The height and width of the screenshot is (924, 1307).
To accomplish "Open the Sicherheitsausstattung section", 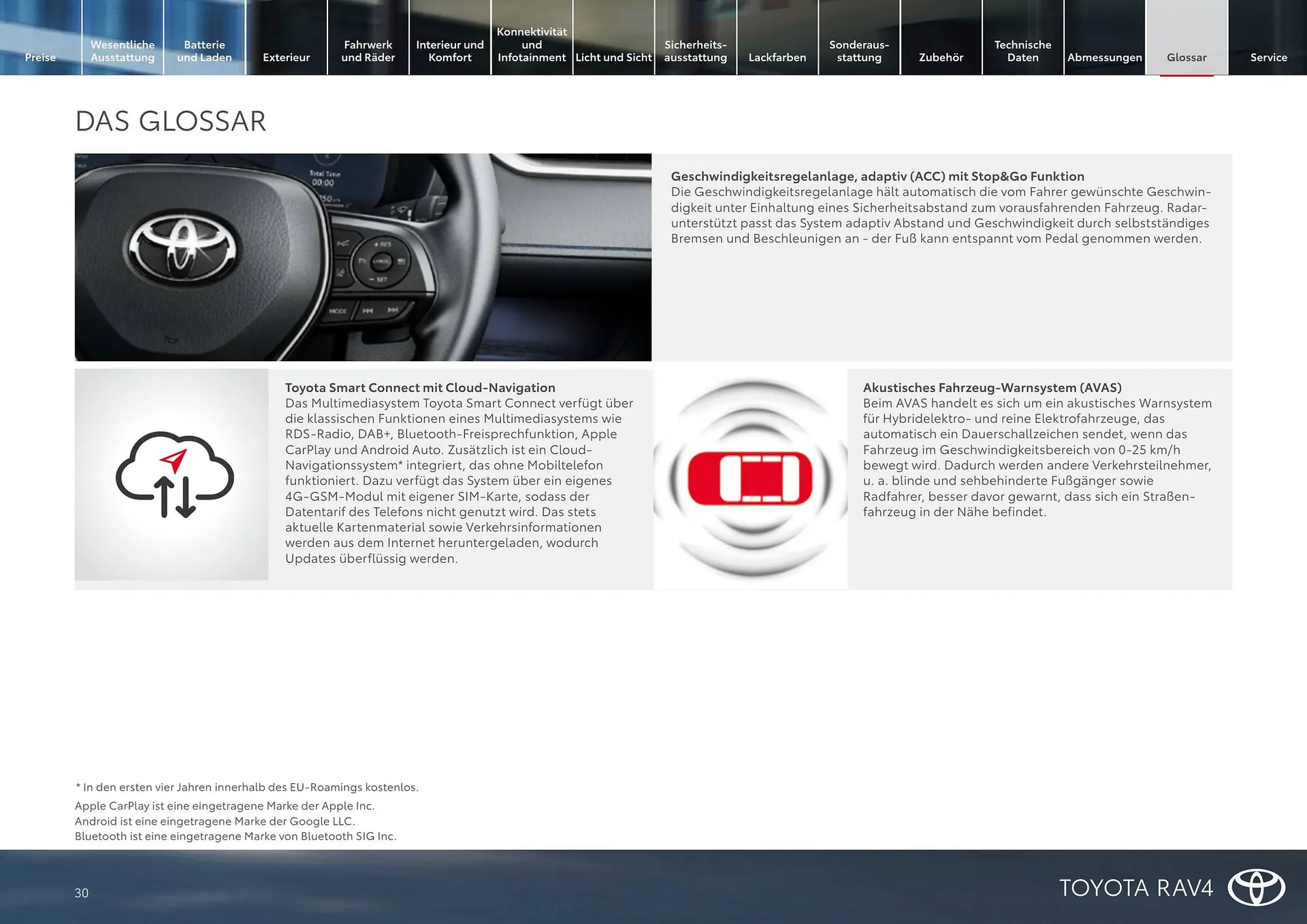I will [695, 51].
